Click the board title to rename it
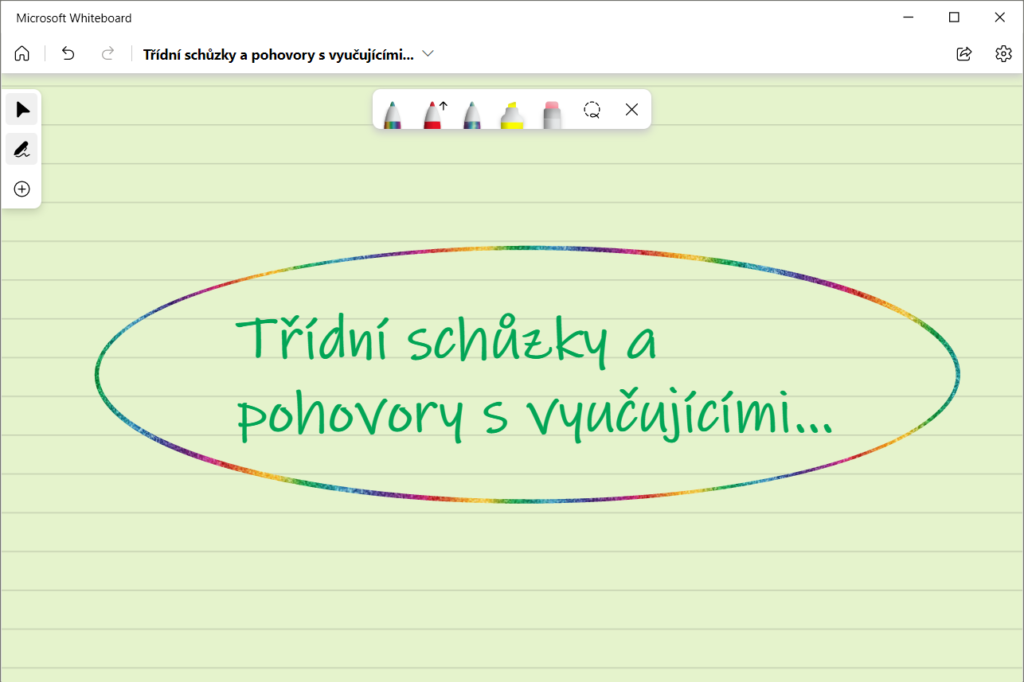 pyautogui.click(x=277, y=54)
